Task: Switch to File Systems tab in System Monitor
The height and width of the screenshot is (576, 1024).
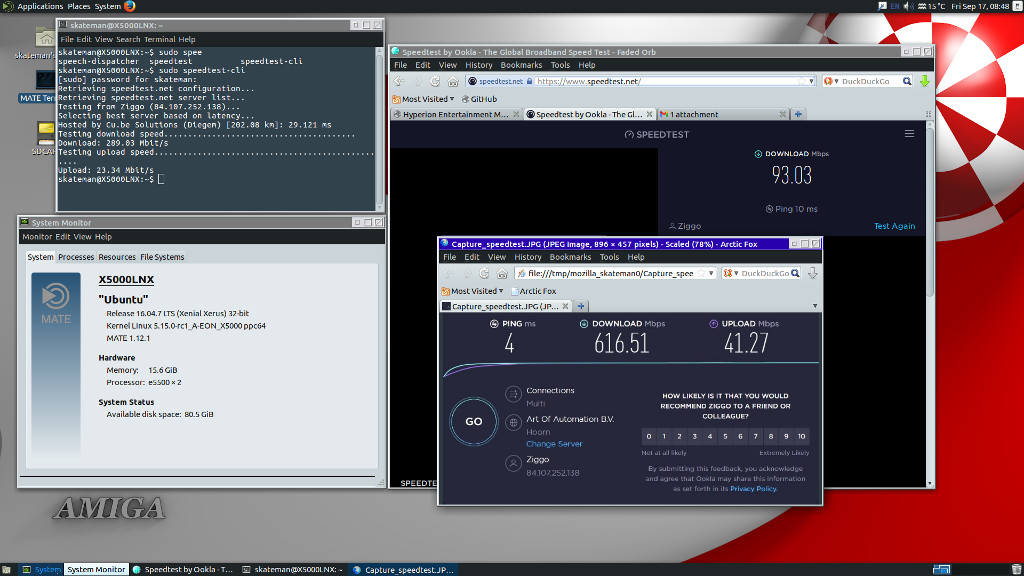Action: tap(162, 257)
